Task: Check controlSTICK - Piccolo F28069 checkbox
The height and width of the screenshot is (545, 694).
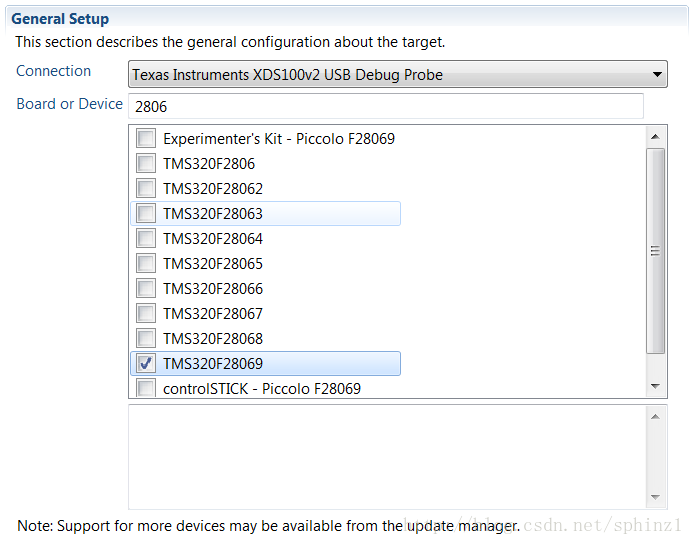Action: point(146,388)
